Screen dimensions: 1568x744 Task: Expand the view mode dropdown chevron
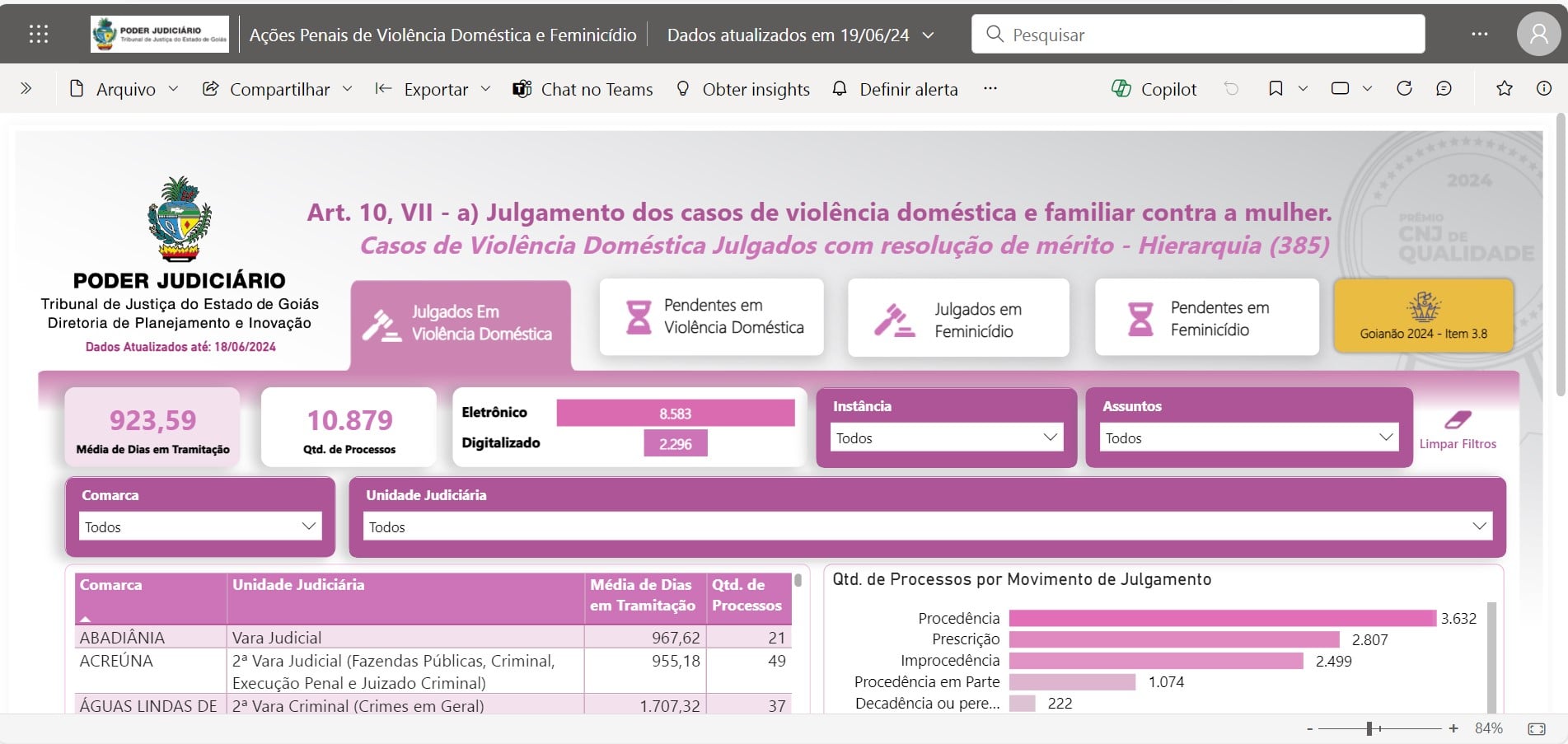(1367, 88)
